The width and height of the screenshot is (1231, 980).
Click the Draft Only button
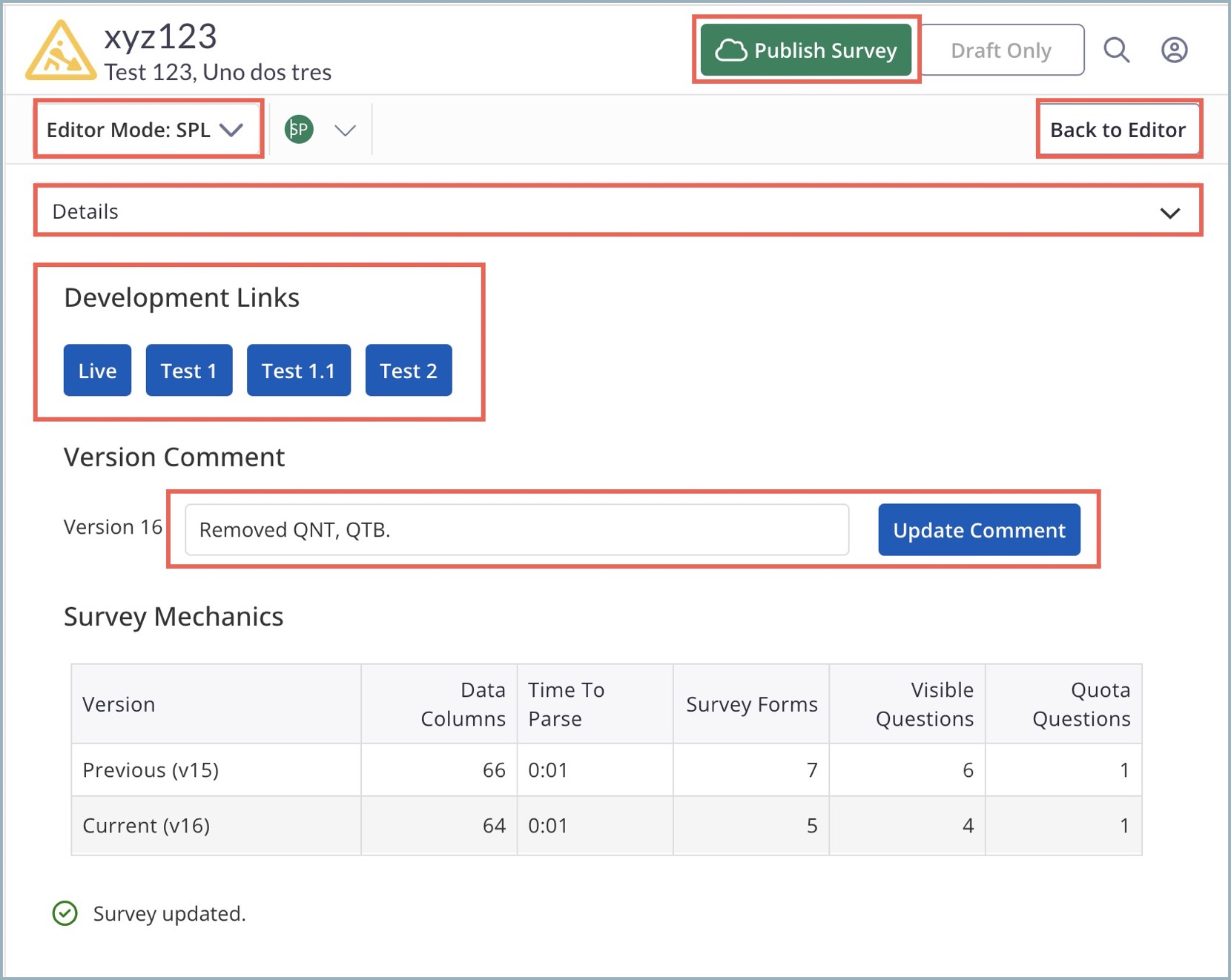click(x=1001, y=50)
